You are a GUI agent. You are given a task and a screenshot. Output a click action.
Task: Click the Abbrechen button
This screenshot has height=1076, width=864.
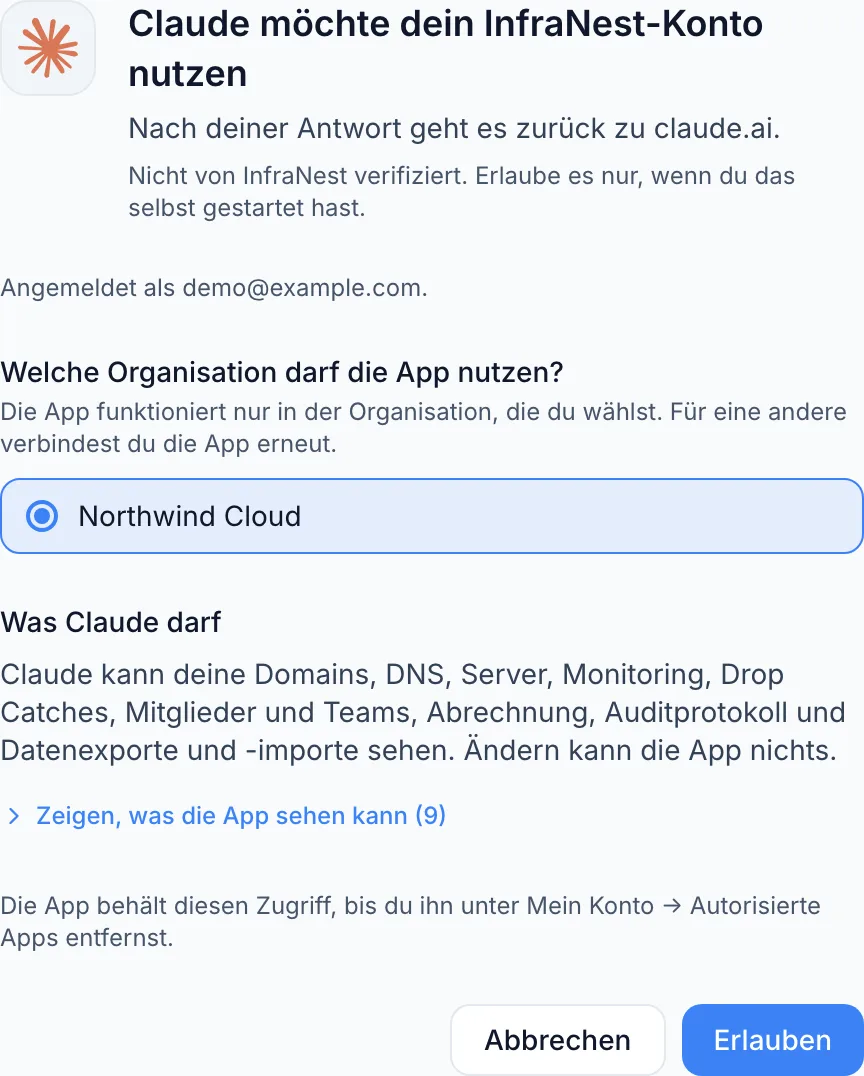(558, 1040)
